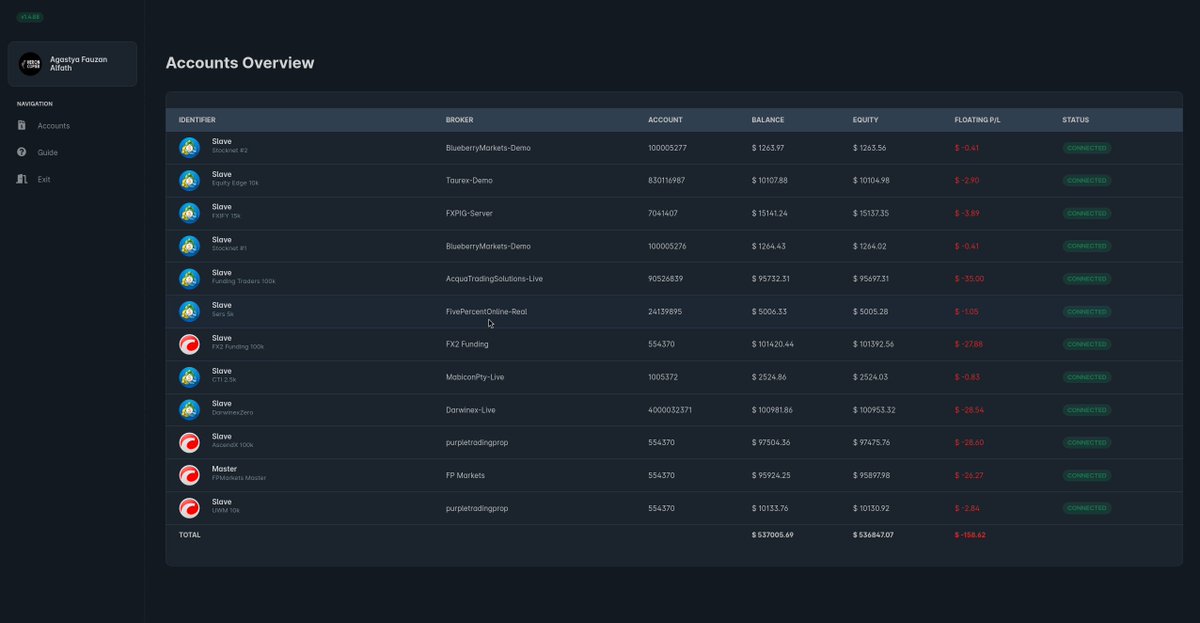The image size is (1200, 623).
Task: Click the Guide question-mark icon
Action: click(x=22, y=152)
